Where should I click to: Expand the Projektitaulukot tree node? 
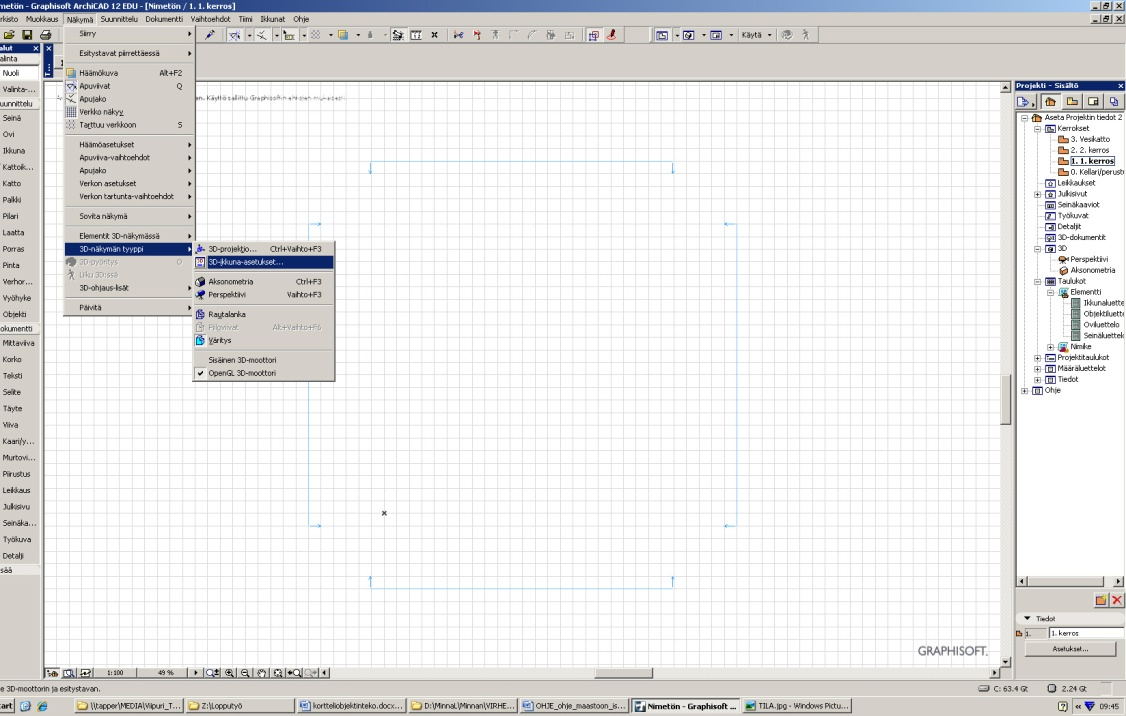point(1038,358)
